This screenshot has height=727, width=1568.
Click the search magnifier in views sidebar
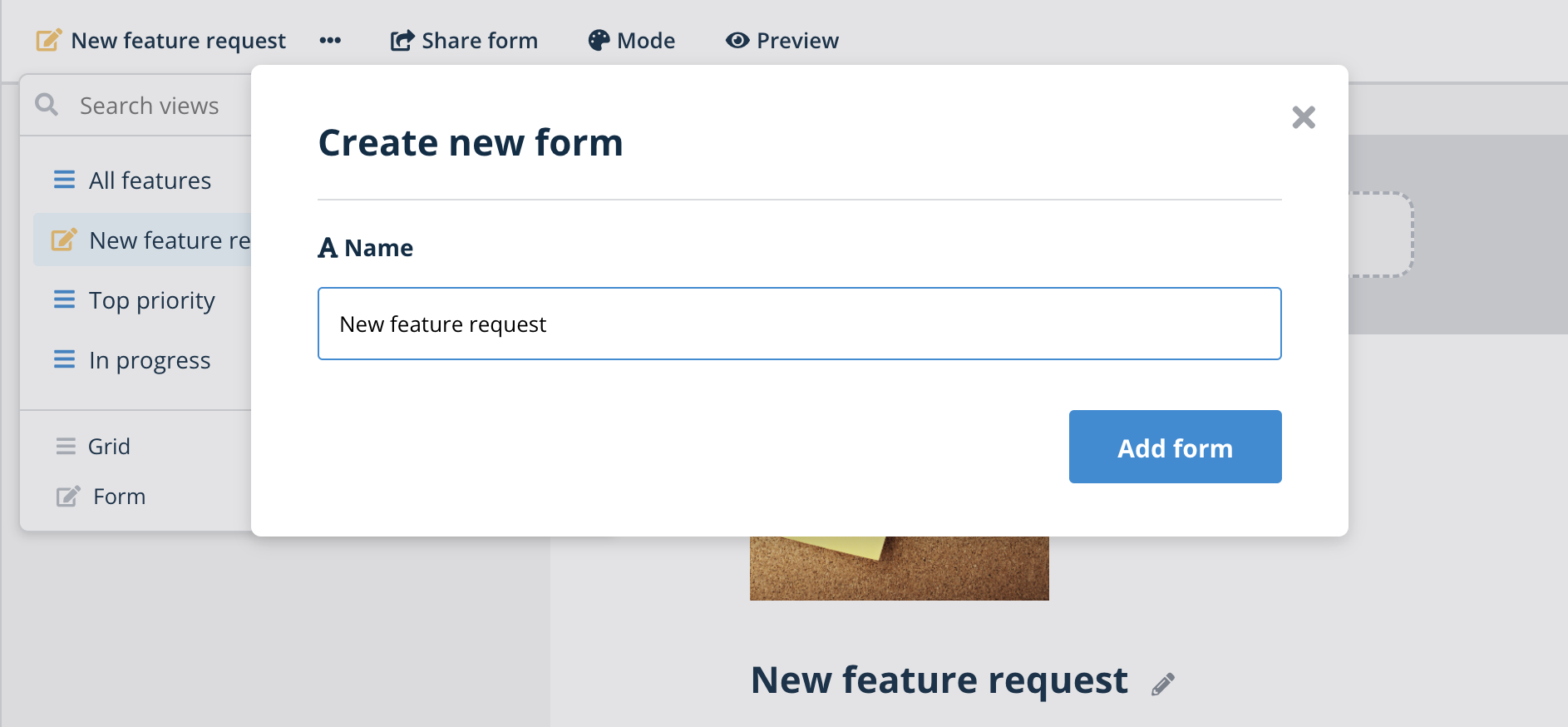point(47,105)
